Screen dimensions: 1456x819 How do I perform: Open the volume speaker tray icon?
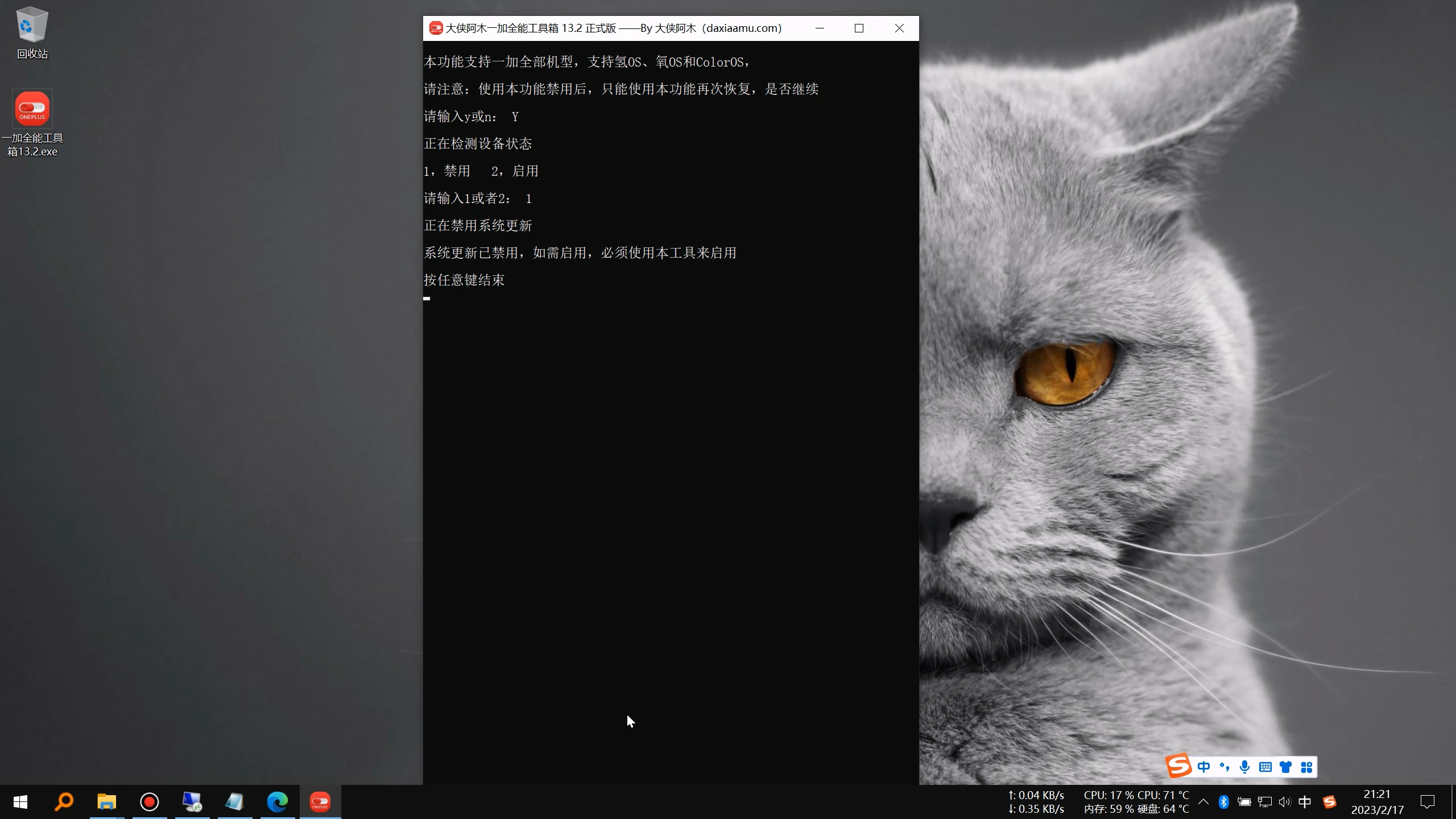1284,802
